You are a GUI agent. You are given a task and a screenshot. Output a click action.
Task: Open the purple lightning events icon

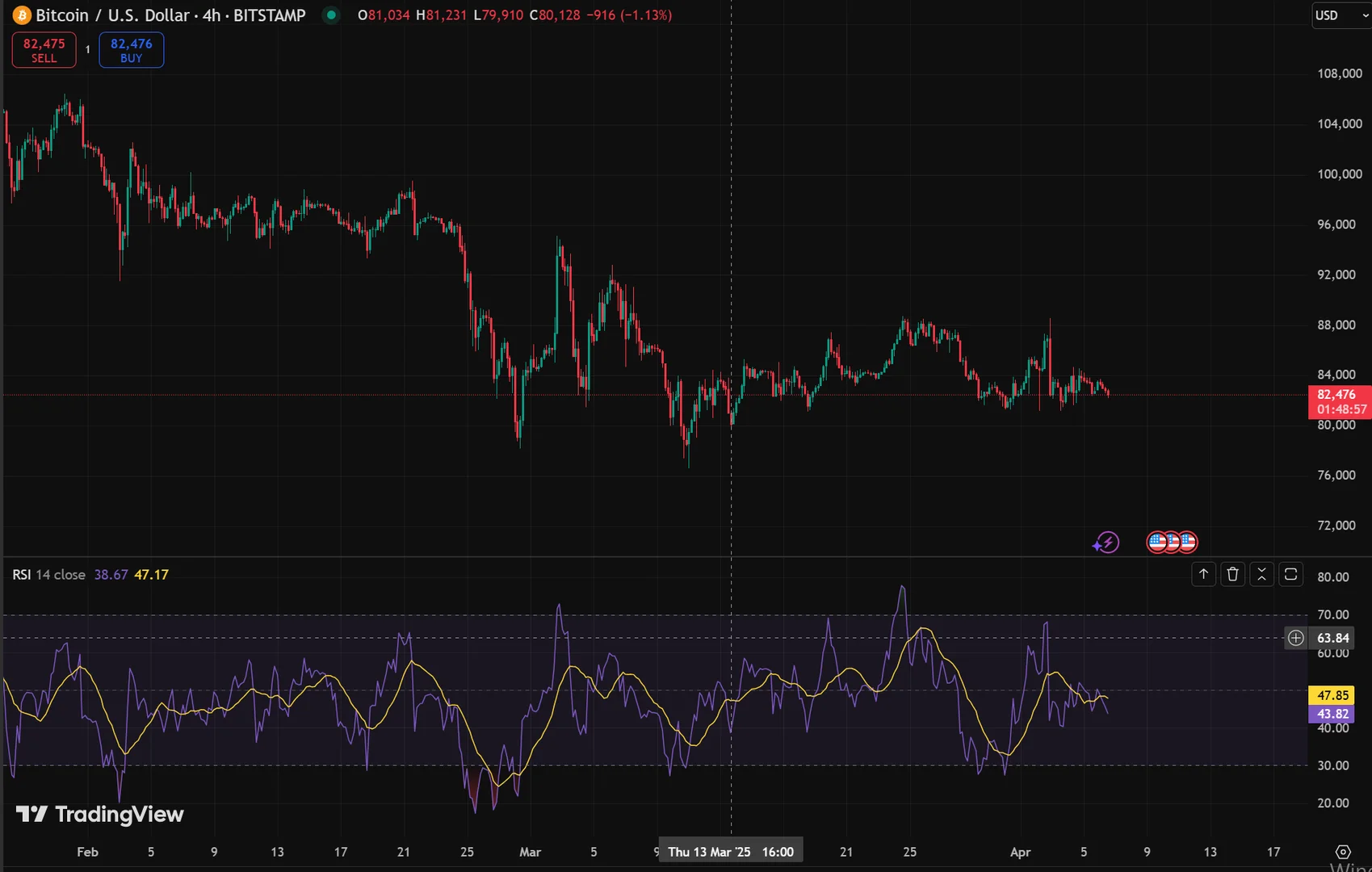tap(1106, 543)
